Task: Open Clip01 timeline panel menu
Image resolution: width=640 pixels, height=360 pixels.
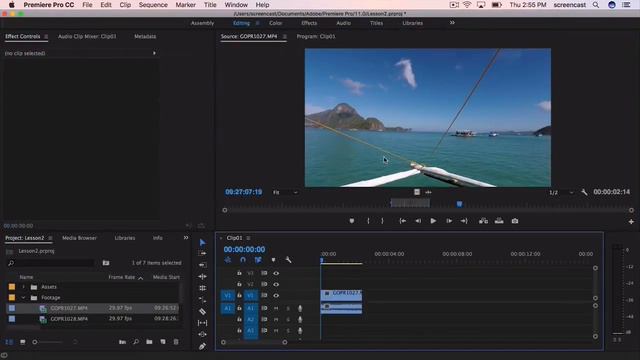Action: [x=248, y=238]
